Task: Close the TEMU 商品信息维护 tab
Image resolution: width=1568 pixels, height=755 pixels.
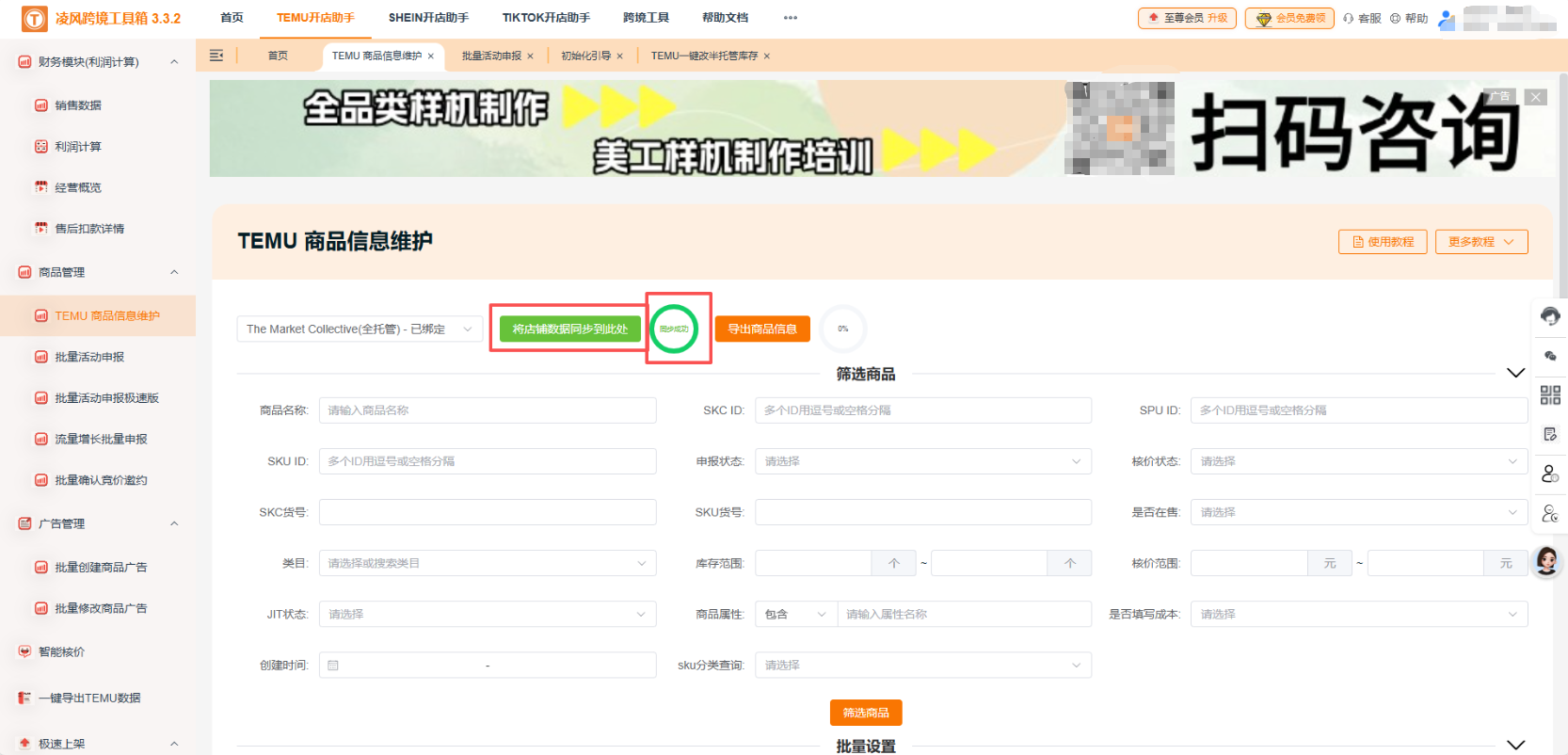Action: pyautogui.click(x=431, y=56)
